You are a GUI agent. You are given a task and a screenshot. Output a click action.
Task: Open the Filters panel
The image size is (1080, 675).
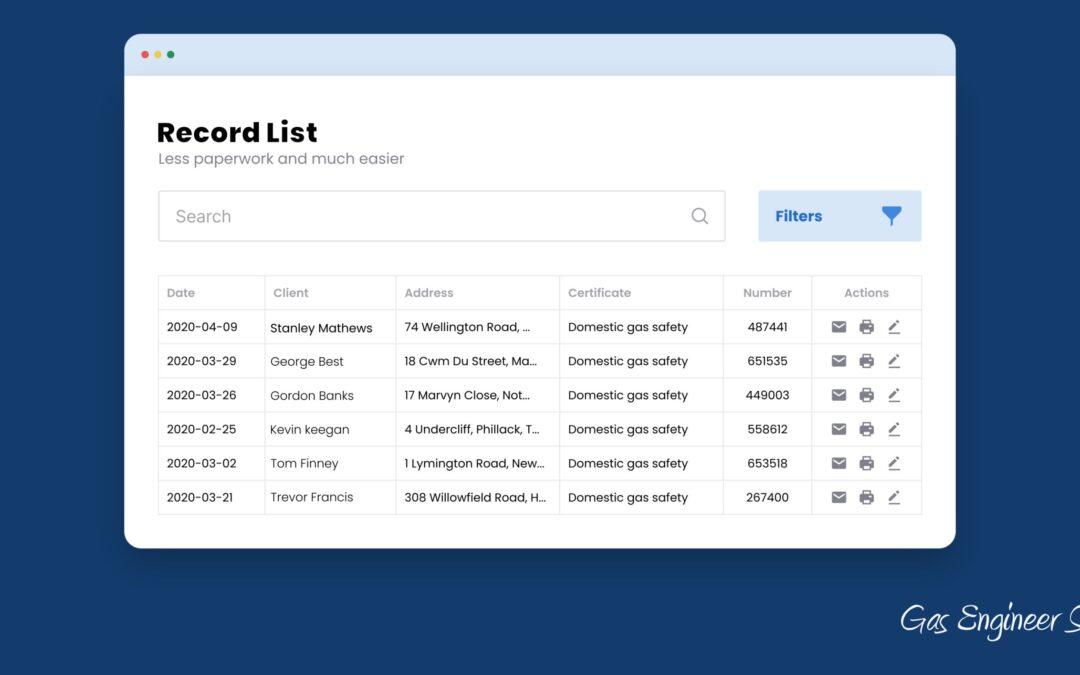(x=798, y=215)
